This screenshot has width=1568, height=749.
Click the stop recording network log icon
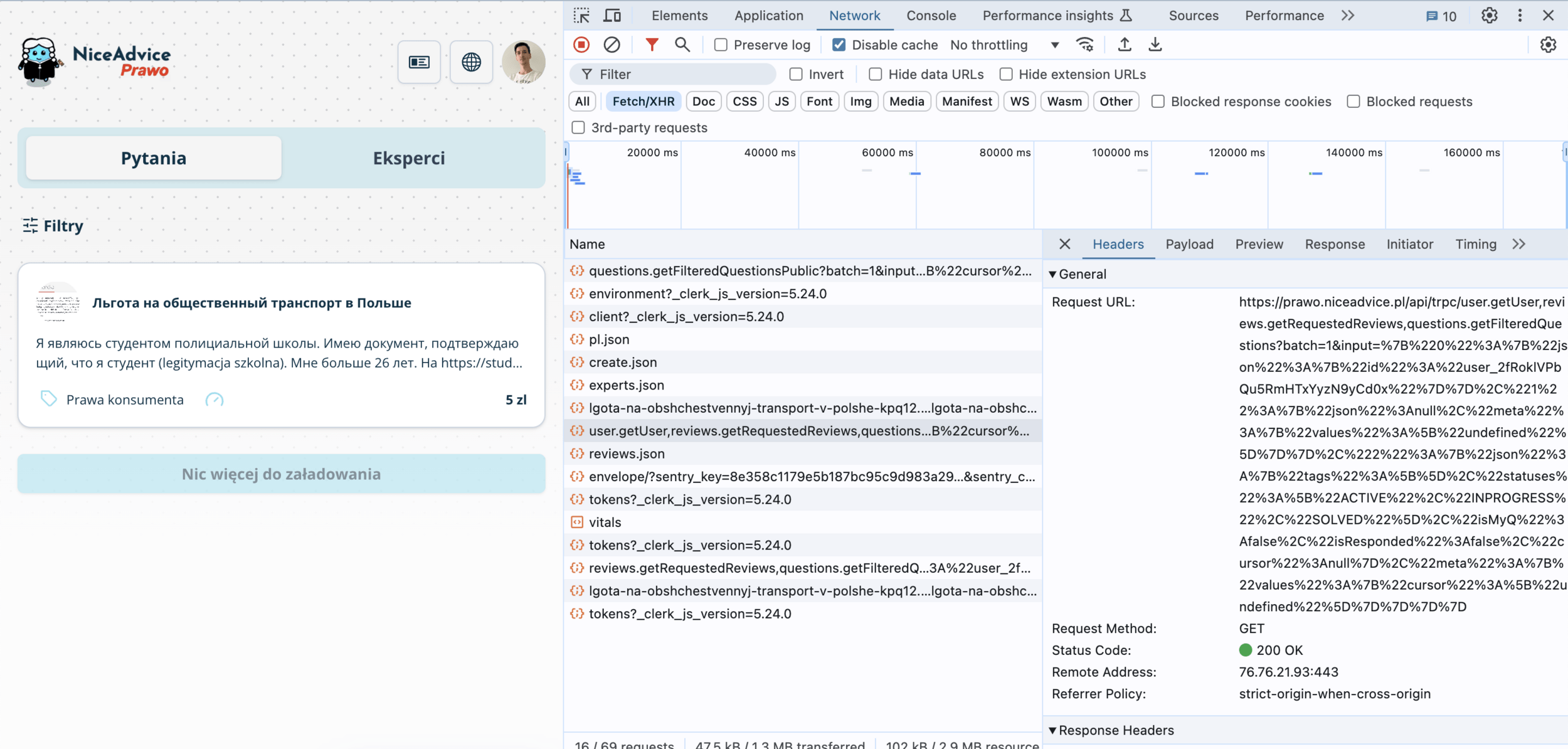[x=581, y=45]
